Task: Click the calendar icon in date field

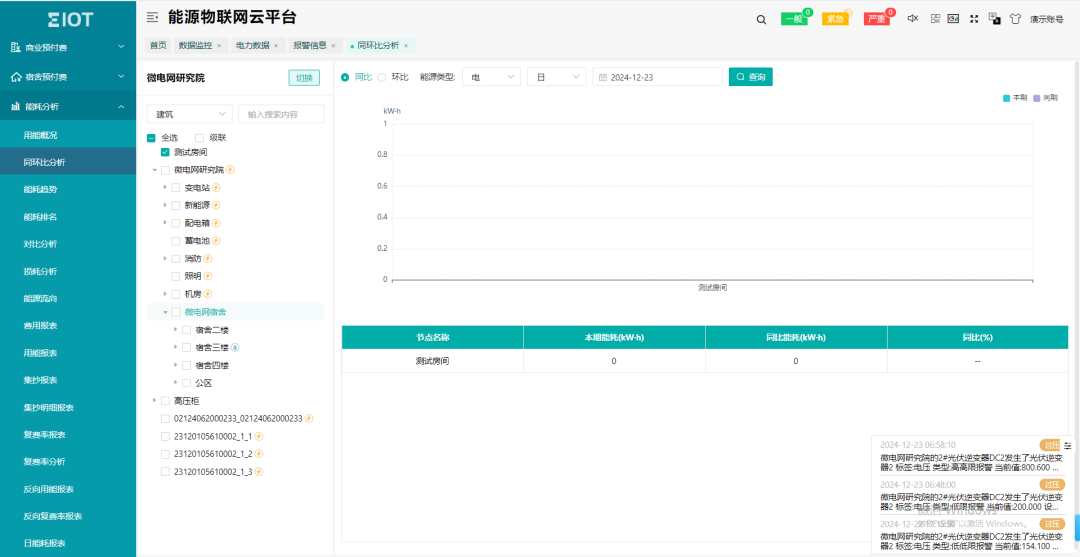Action: [x=603, y=77]
